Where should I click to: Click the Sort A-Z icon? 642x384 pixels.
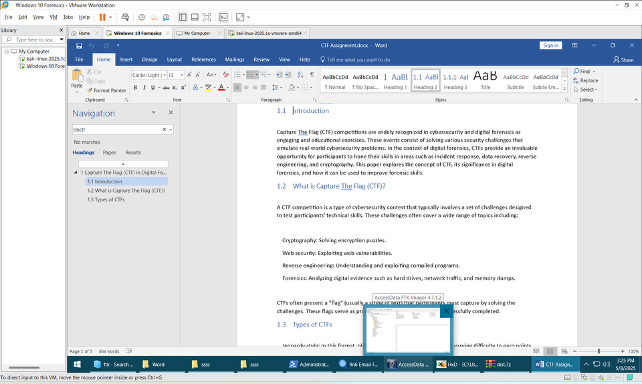pos(301,75)
